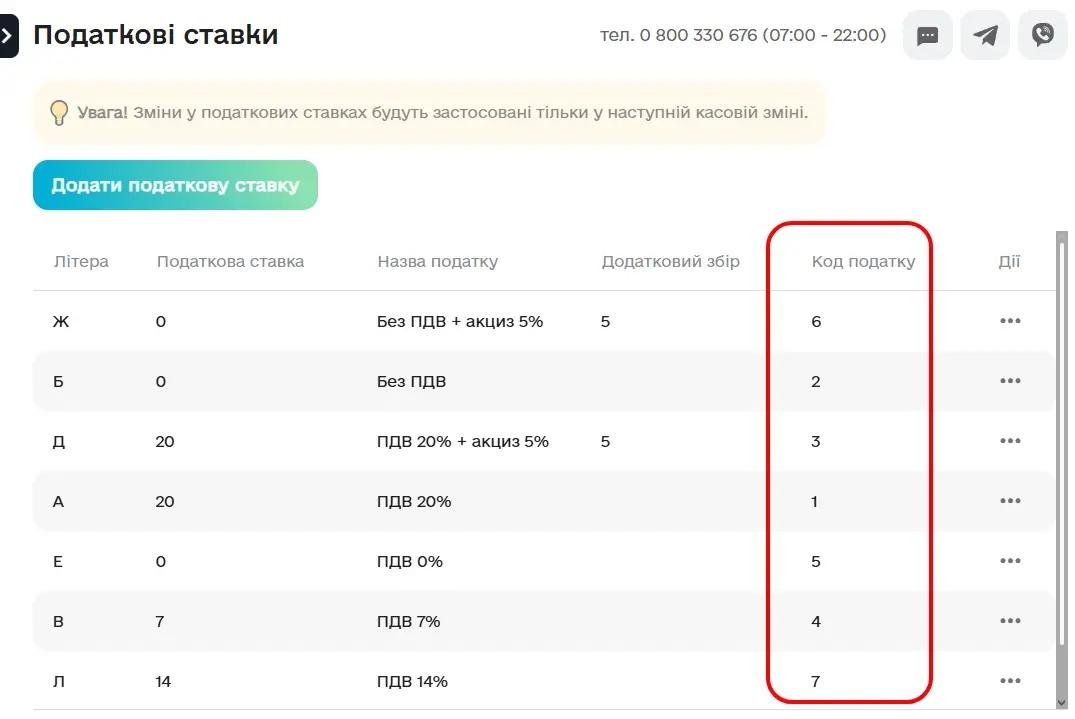This screenshot has width=1075, height=719.
Task: Open the chat message bubble icon
Action: coord(927,35)
